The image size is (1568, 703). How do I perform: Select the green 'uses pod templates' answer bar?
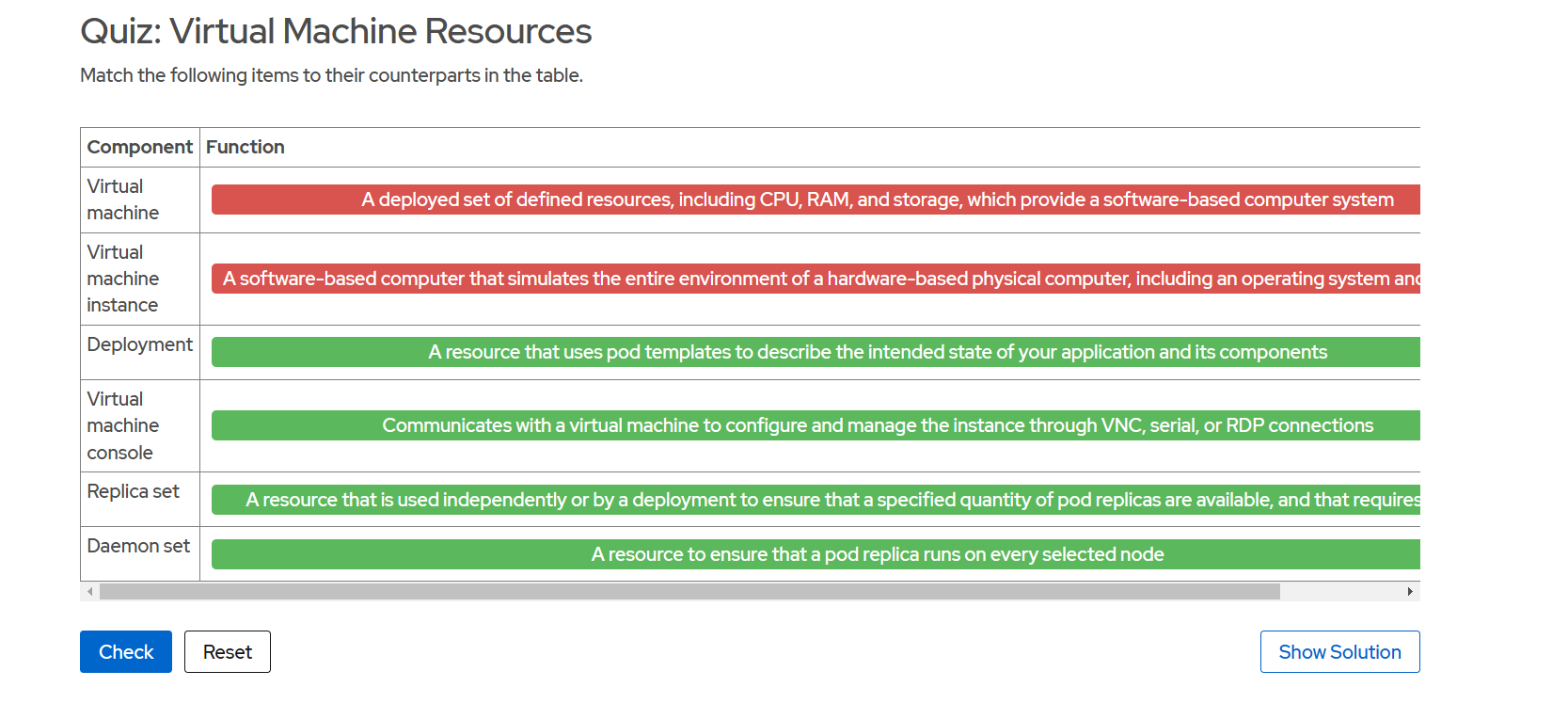pyautogui.click(x=815, y=352)
